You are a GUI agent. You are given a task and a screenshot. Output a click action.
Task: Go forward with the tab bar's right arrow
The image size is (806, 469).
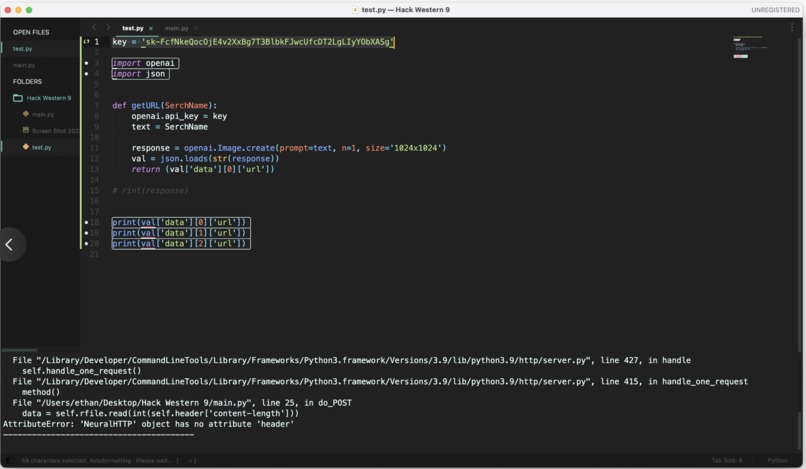pos(108,27)
